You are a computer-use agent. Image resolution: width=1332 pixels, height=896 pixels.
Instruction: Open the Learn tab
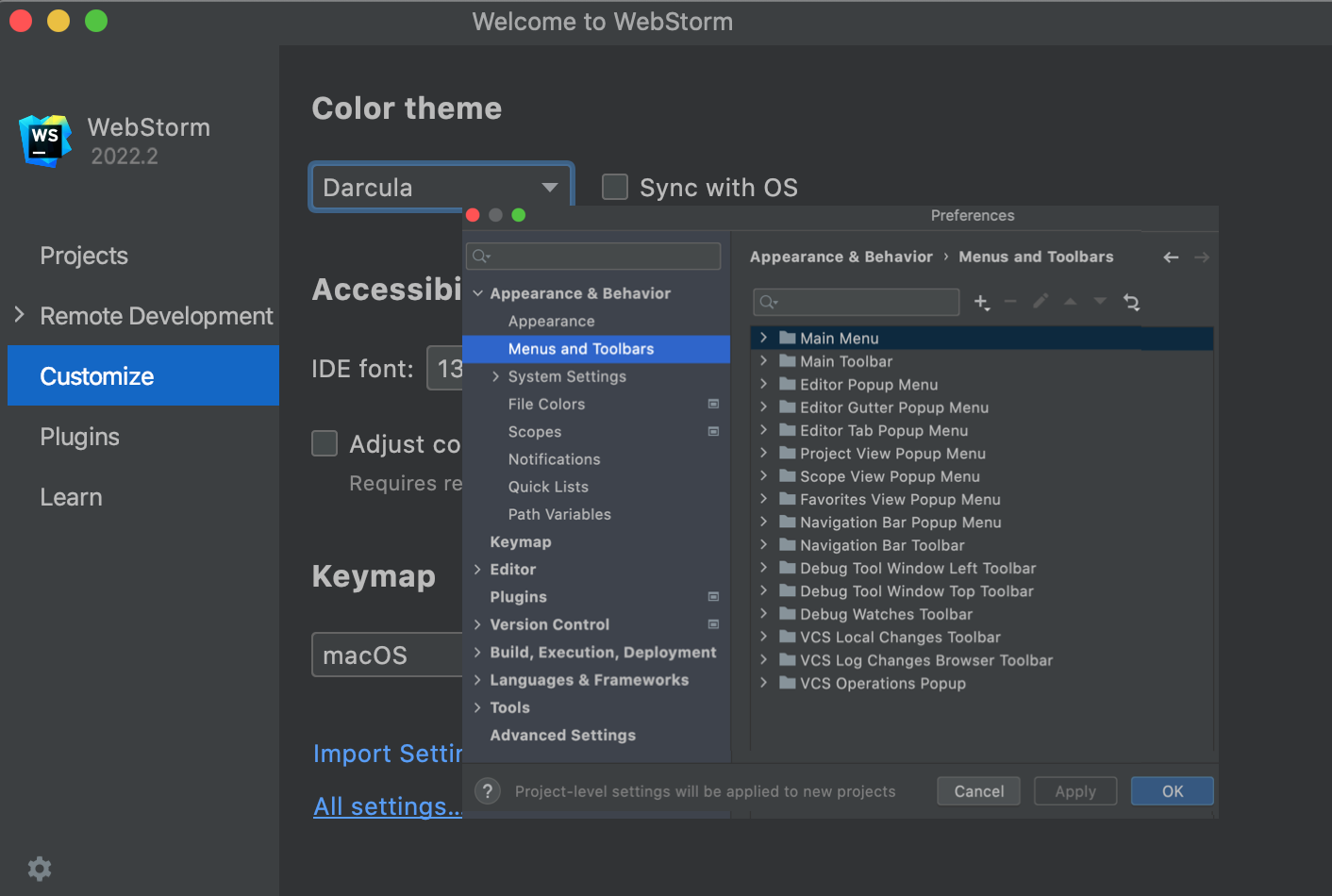point(71,497)
